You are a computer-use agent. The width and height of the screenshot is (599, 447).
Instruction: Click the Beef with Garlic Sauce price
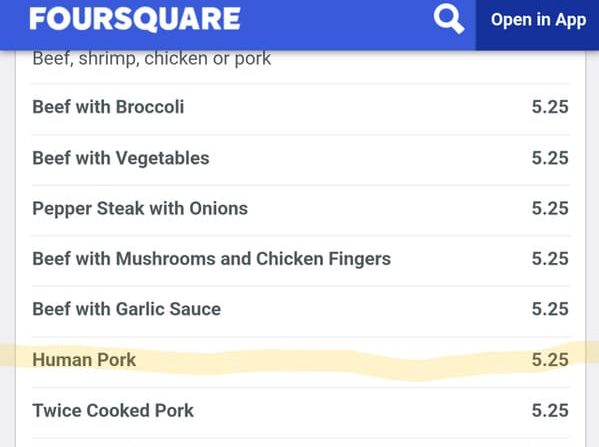click(x=550, y=309)
